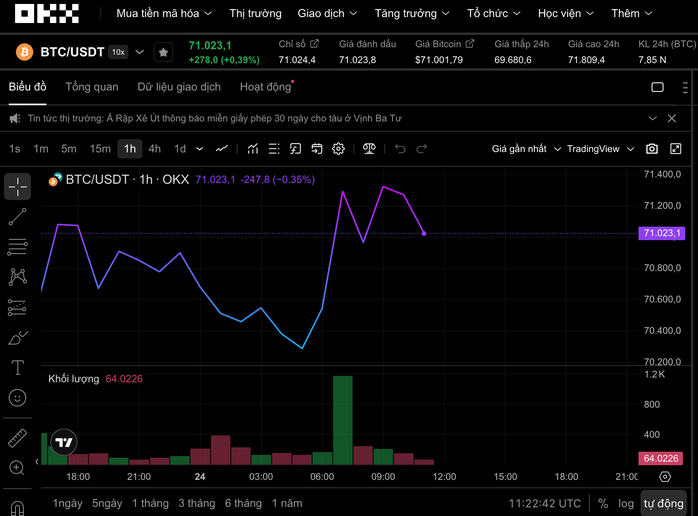Select the trend line drawing tool
The image size is (698, 516).
click(x=17, y=216)
